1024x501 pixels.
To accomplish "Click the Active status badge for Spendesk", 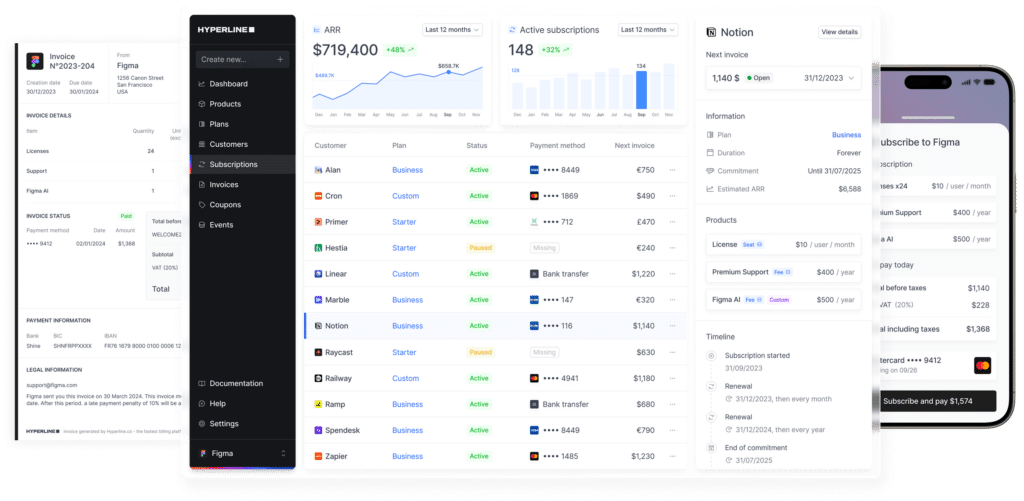I will pyautogui.click(x=479, y=430).
